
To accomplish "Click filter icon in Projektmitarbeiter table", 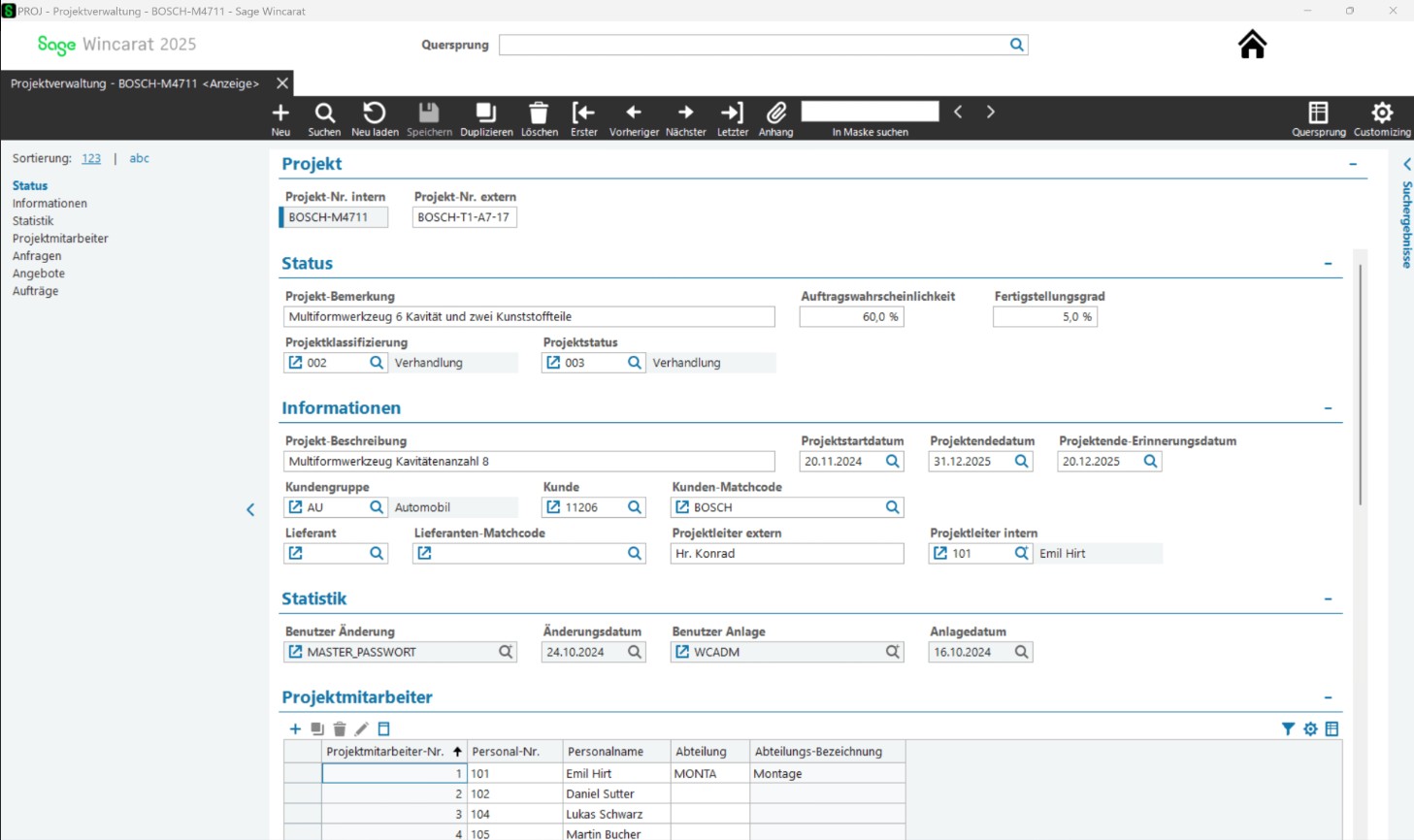I will [1288, 728].
